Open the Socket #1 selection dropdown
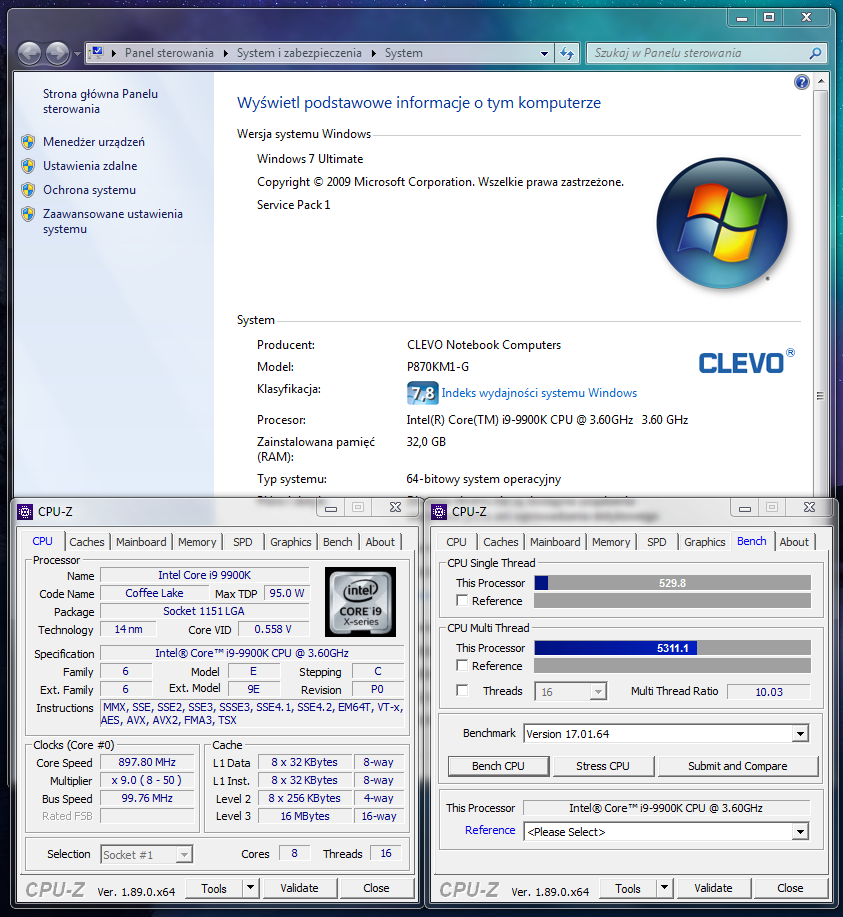Viewport: 843px width, 917px height. [184, 855]
